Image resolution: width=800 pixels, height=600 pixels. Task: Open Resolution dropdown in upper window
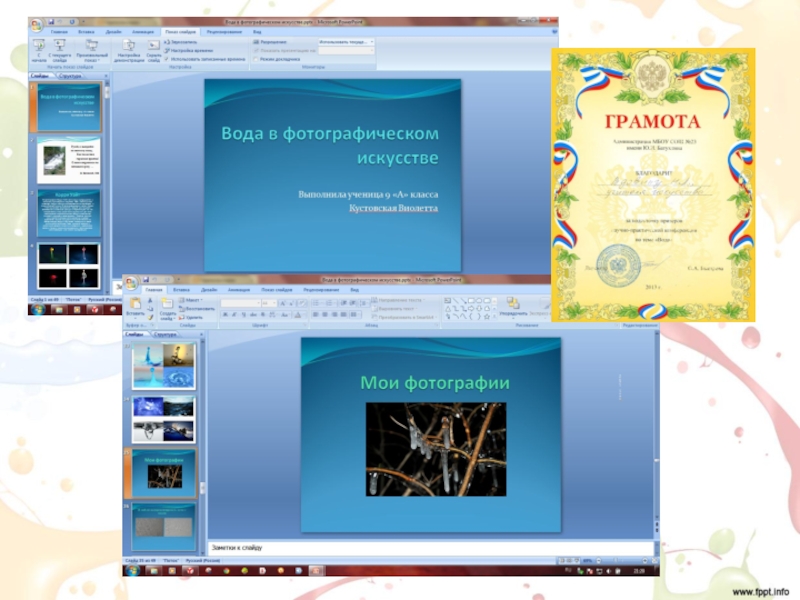click(347, 42)
